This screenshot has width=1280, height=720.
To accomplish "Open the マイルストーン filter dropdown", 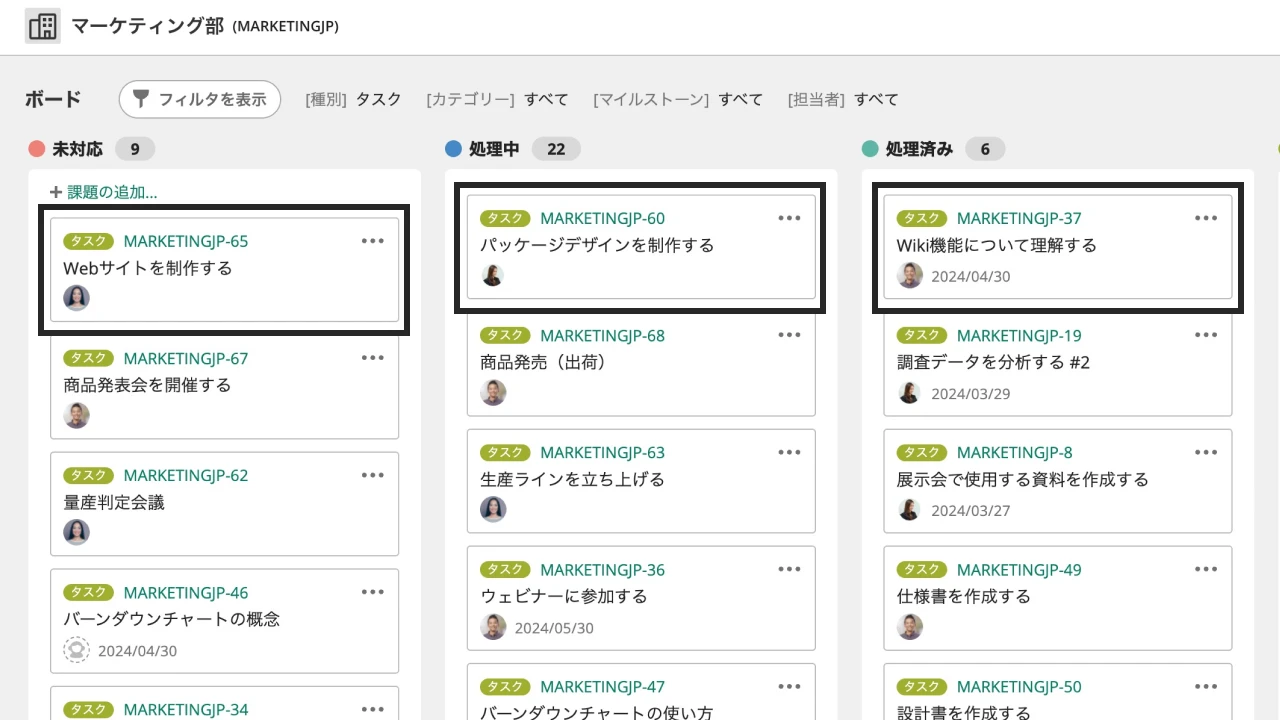I will tap(677, 99).
